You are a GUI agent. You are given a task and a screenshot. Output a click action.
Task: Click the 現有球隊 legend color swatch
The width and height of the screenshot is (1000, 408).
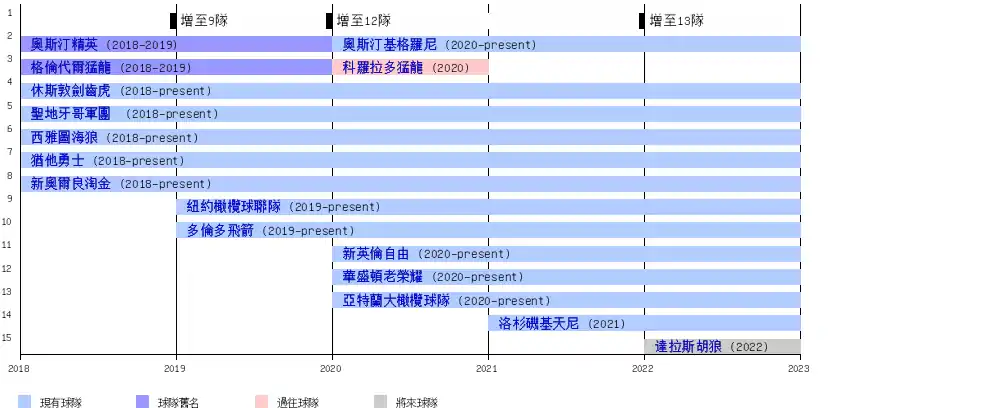point(24,402)
